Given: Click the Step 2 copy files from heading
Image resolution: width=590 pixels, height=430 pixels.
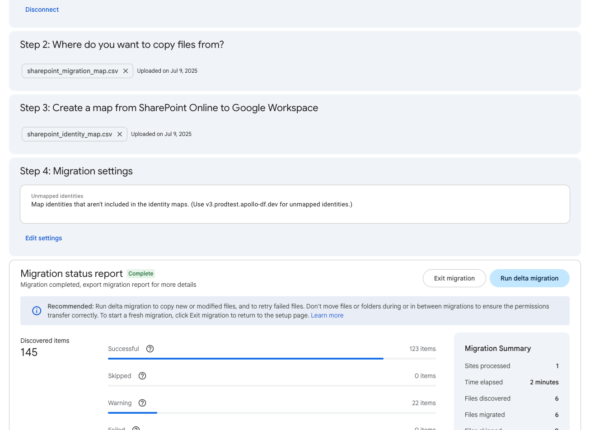Looking at the screenshot, I should pyautogui.click(x=122, y=44).
